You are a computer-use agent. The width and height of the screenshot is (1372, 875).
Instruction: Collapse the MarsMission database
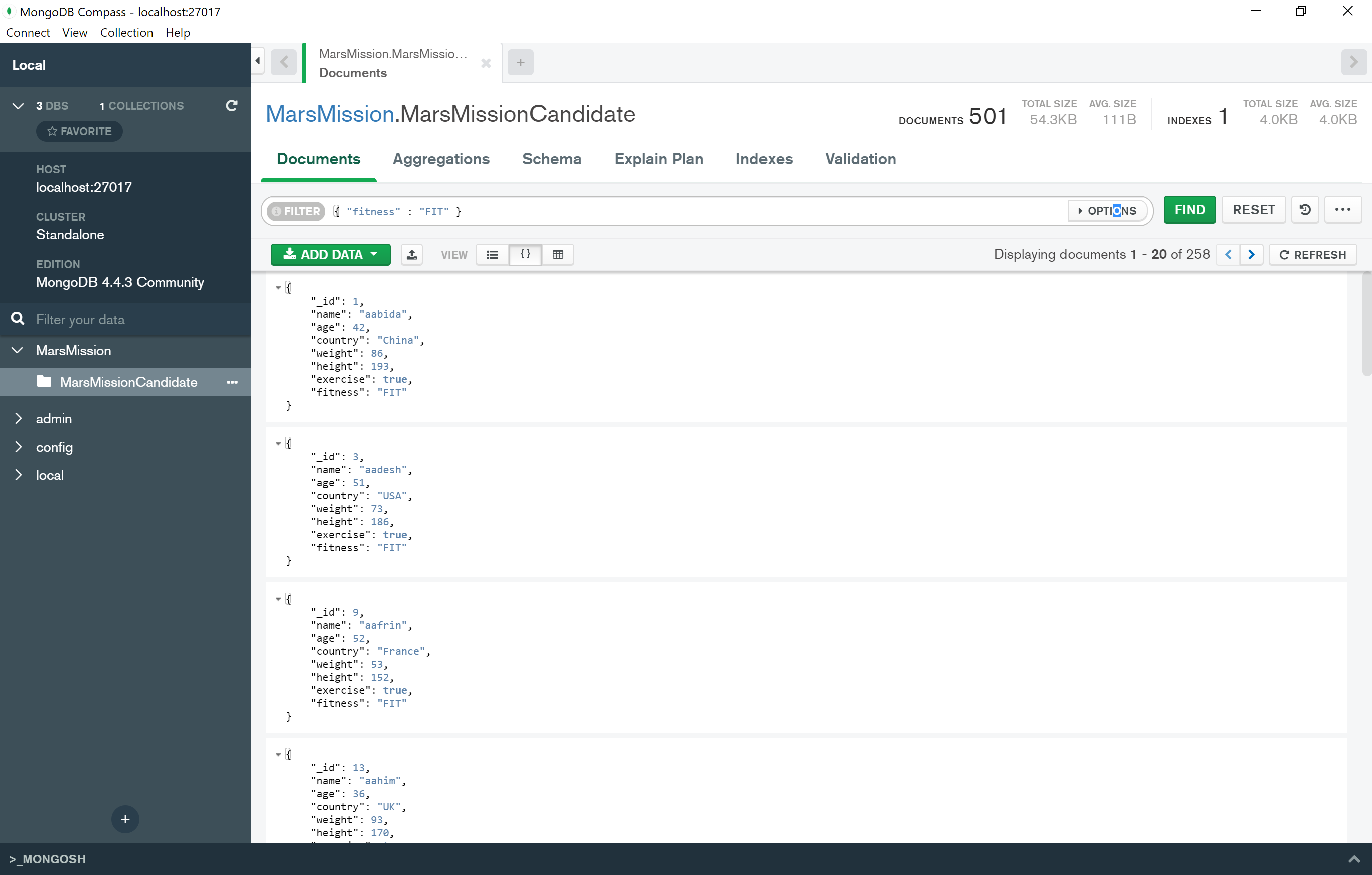(x=17, y=350)
